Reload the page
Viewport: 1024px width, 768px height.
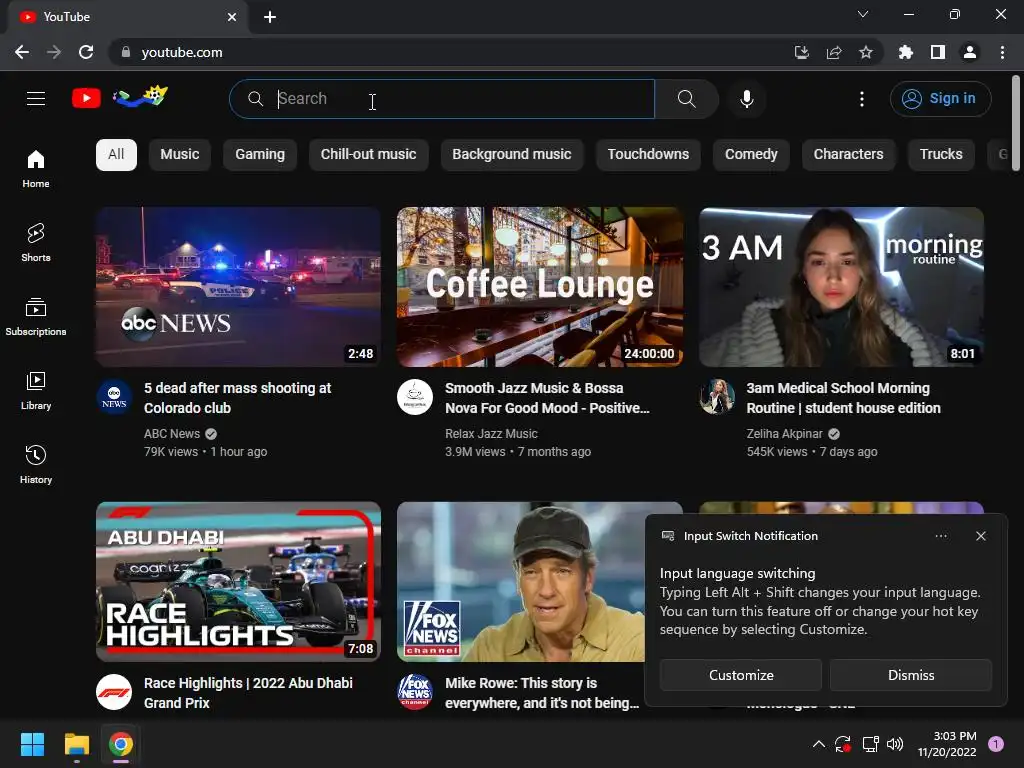(86, 52)
